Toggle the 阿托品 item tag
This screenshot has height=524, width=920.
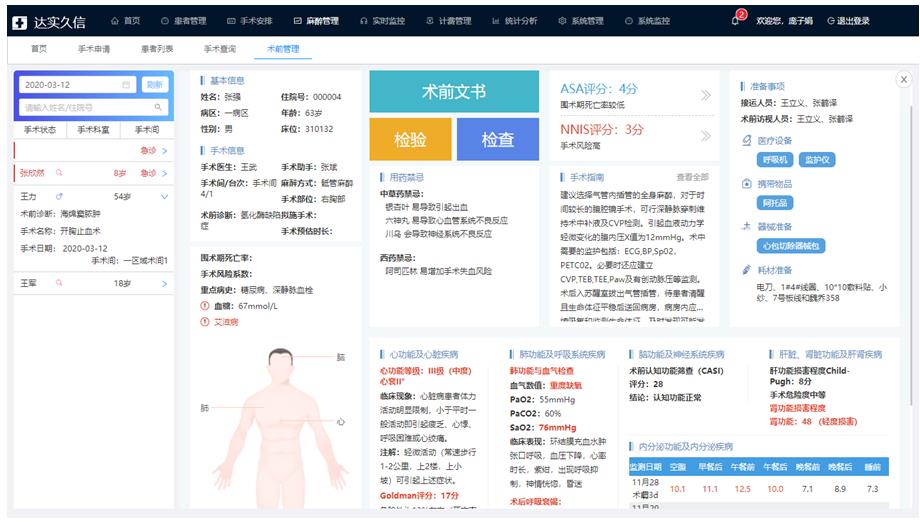coord(776,203)
